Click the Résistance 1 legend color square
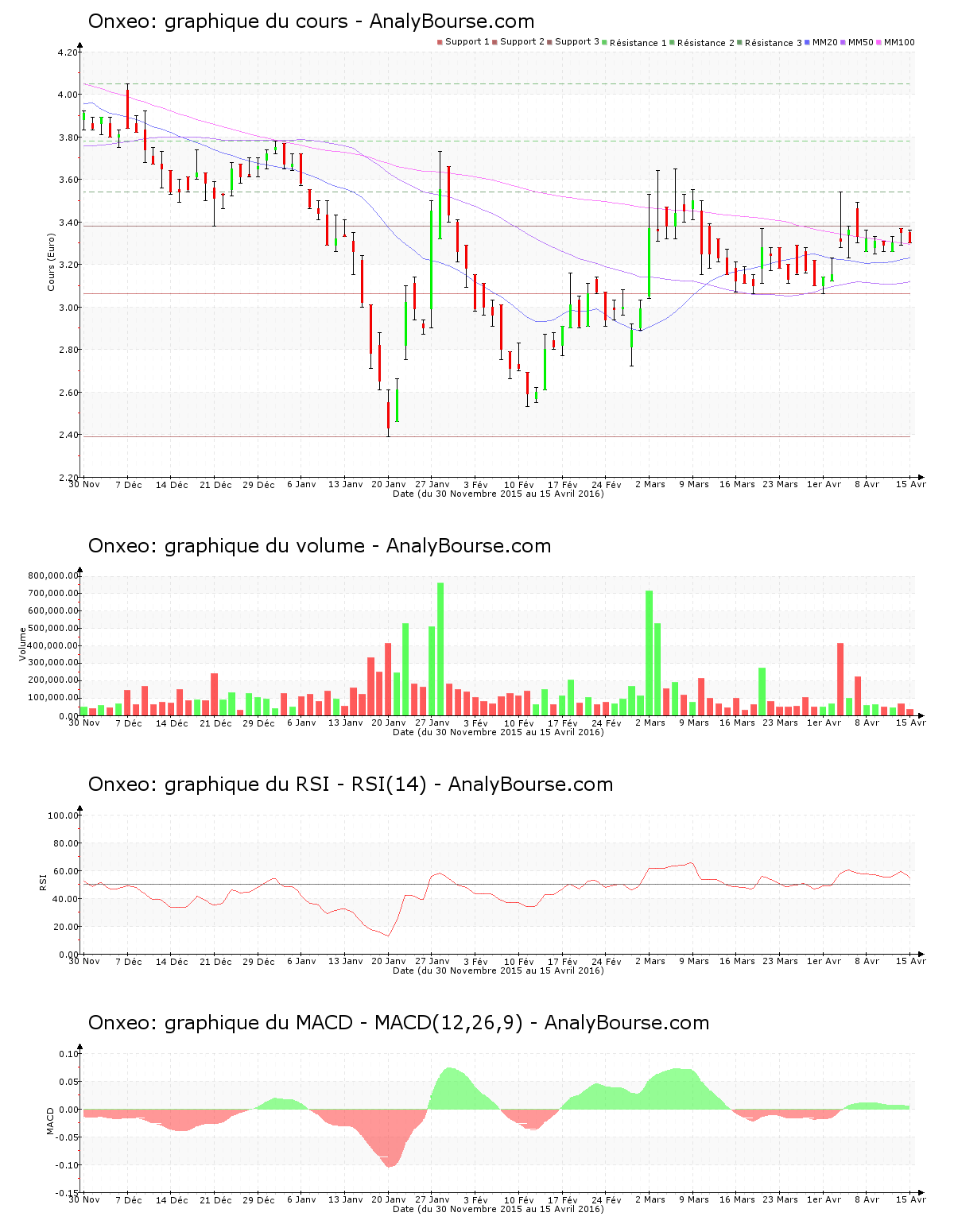This screenshot has height=1232, width=954. click(x=605, y=42)
